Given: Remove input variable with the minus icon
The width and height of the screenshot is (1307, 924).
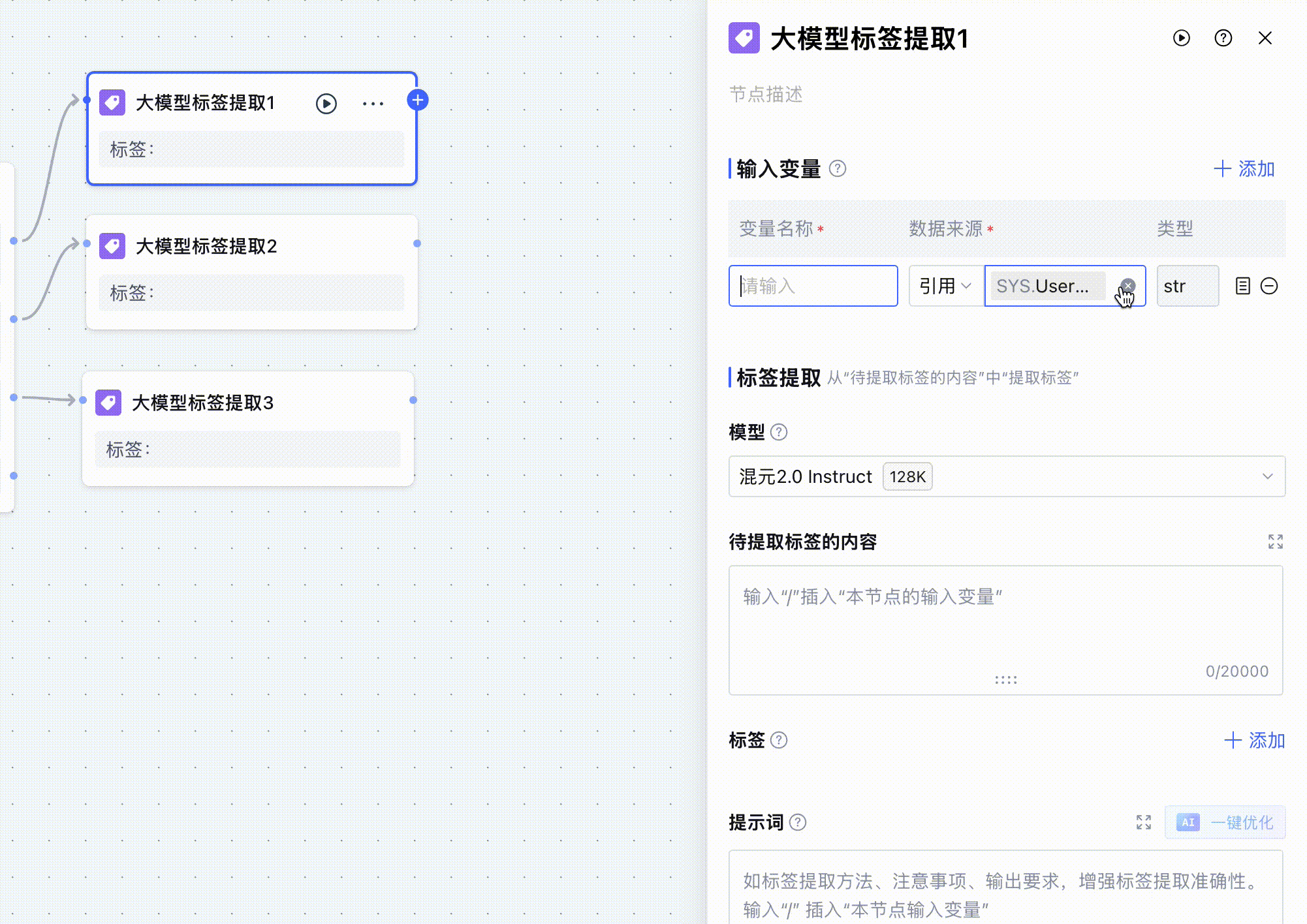Looking at the screenshot, I should 1269,286.
